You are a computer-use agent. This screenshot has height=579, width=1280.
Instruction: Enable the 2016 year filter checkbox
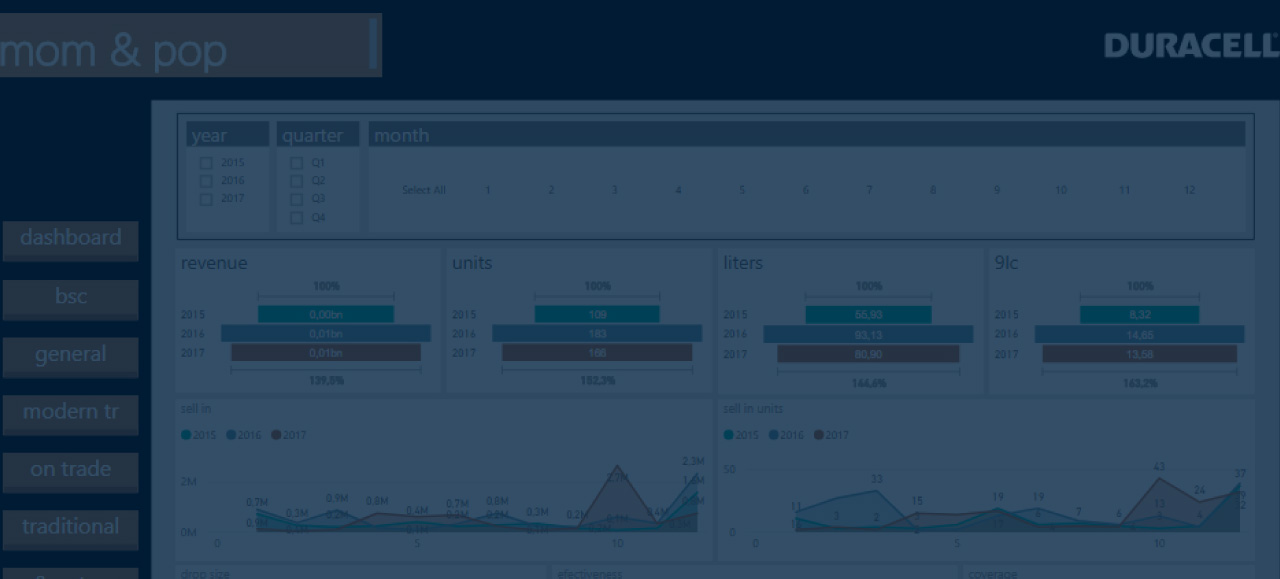pos(206,181)
